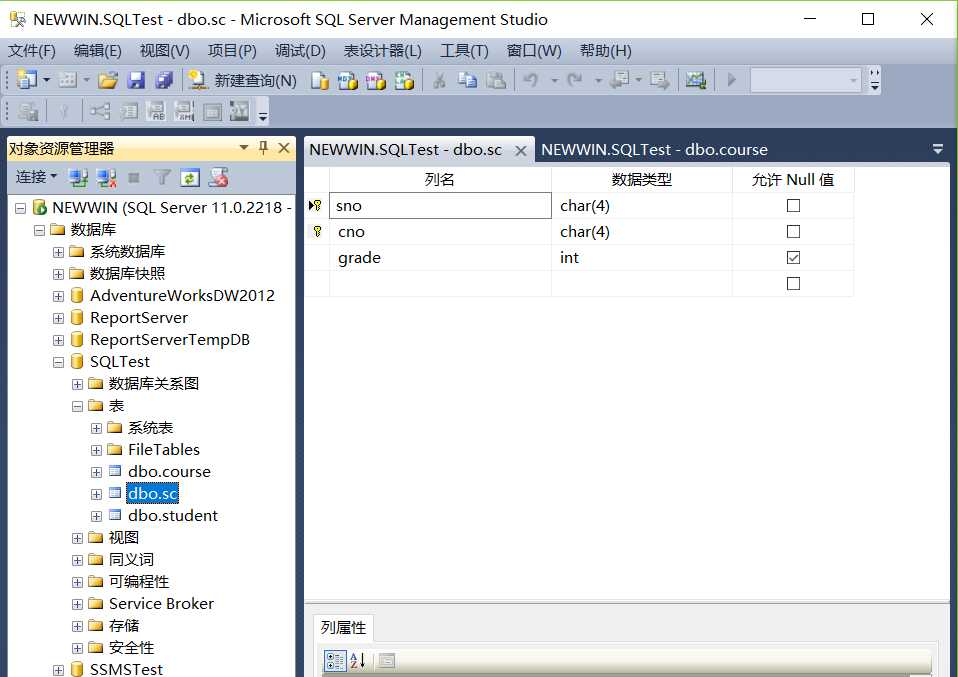
Task: Open the 文件(F) menu
Action: [32, 51]
